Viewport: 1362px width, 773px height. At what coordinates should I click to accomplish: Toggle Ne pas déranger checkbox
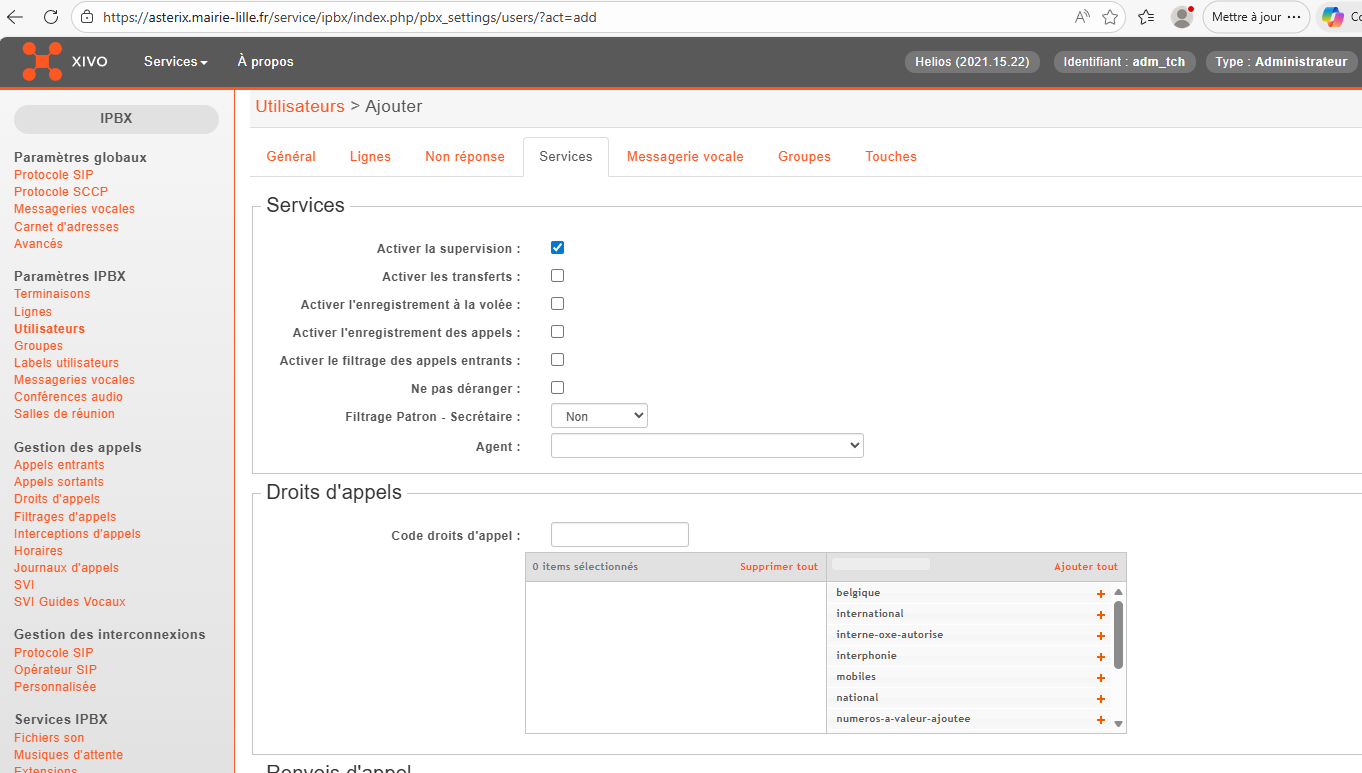558,388
